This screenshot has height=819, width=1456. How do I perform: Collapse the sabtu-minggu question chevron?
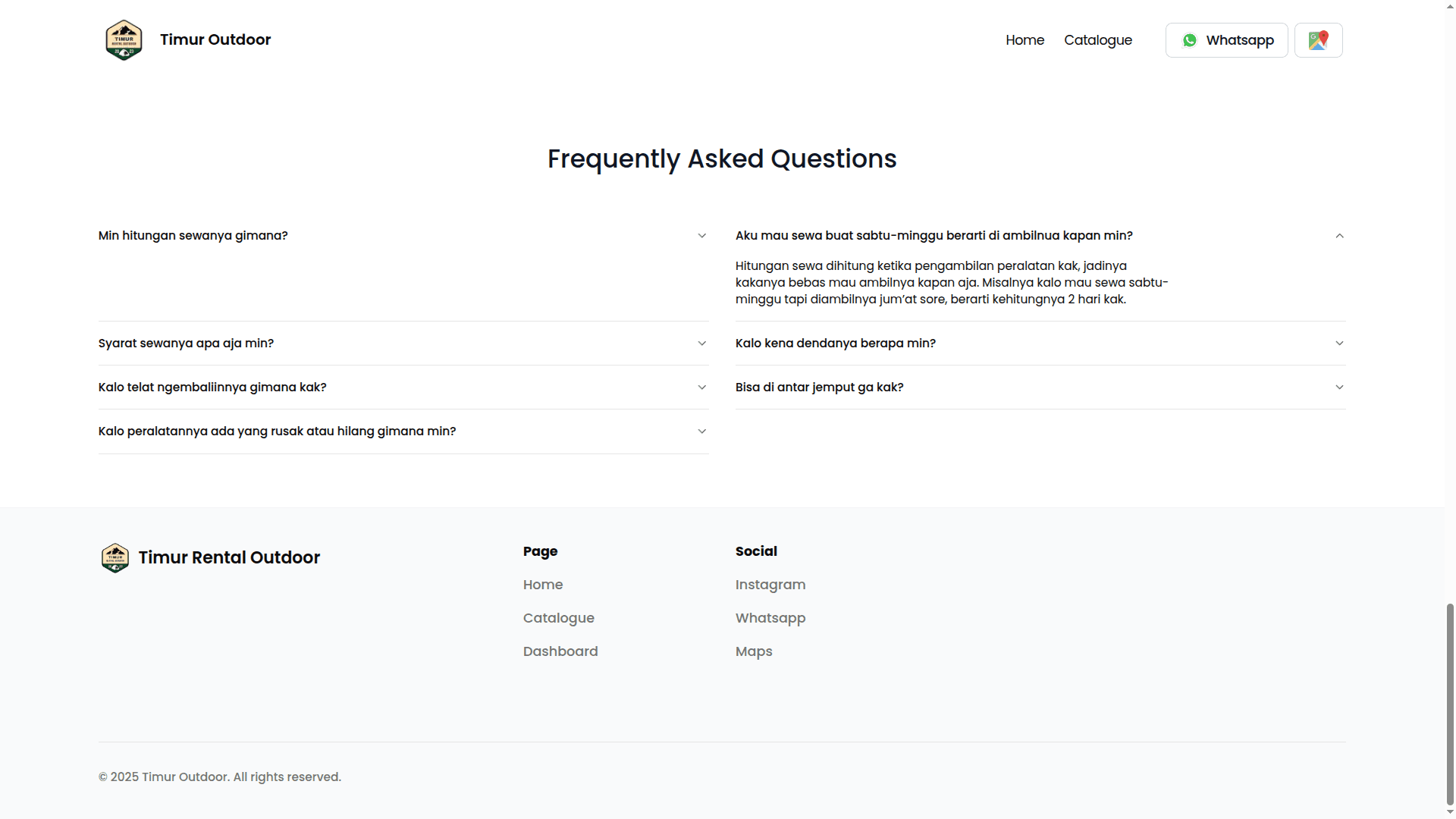(1339, 236)
